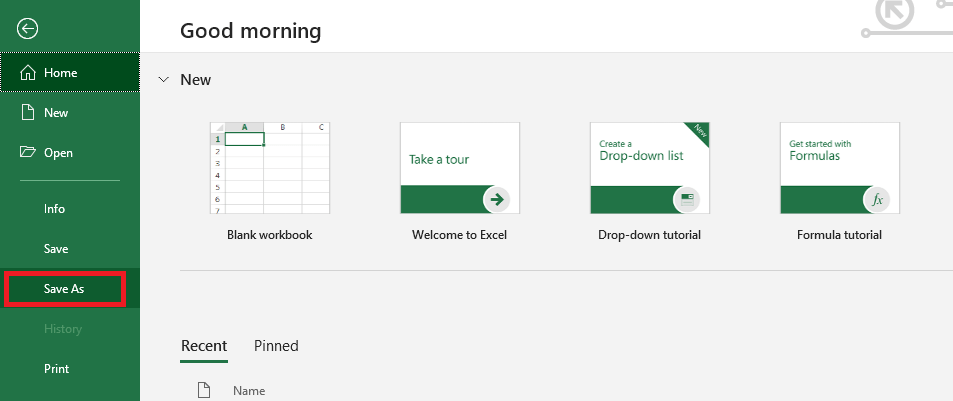Click the back arrow circle icon

[28, 29]
